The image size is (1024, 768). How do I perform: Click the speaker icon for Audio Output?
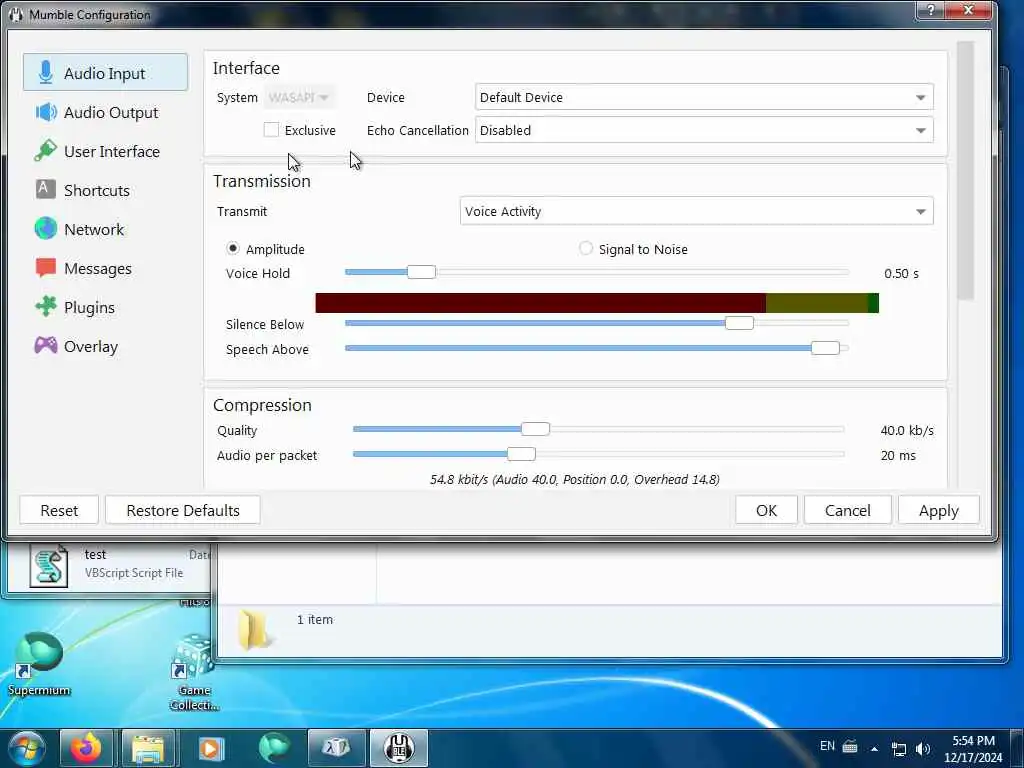[46, 112]
